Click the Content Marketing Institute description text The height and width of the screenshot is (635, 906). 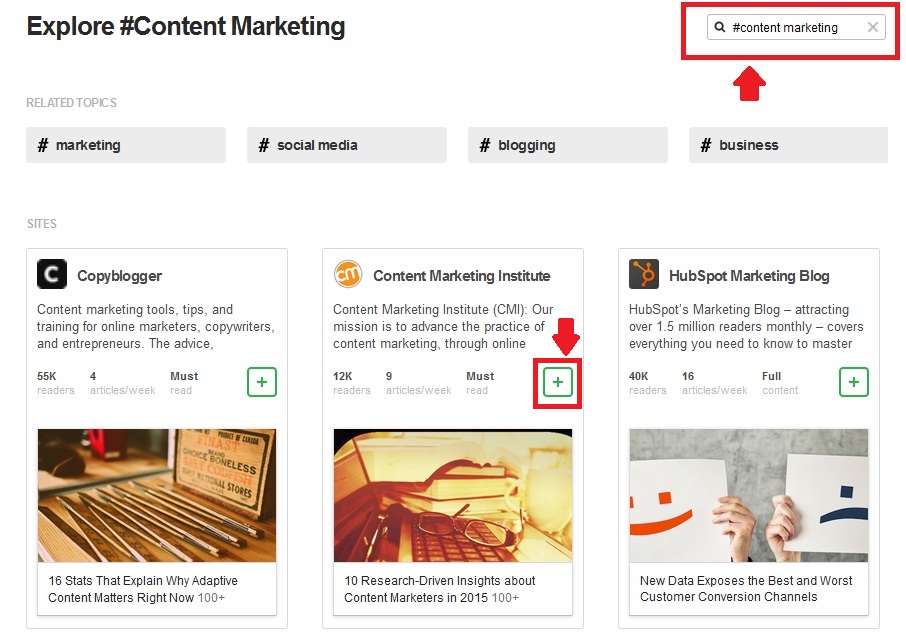(x=443, y=326)
